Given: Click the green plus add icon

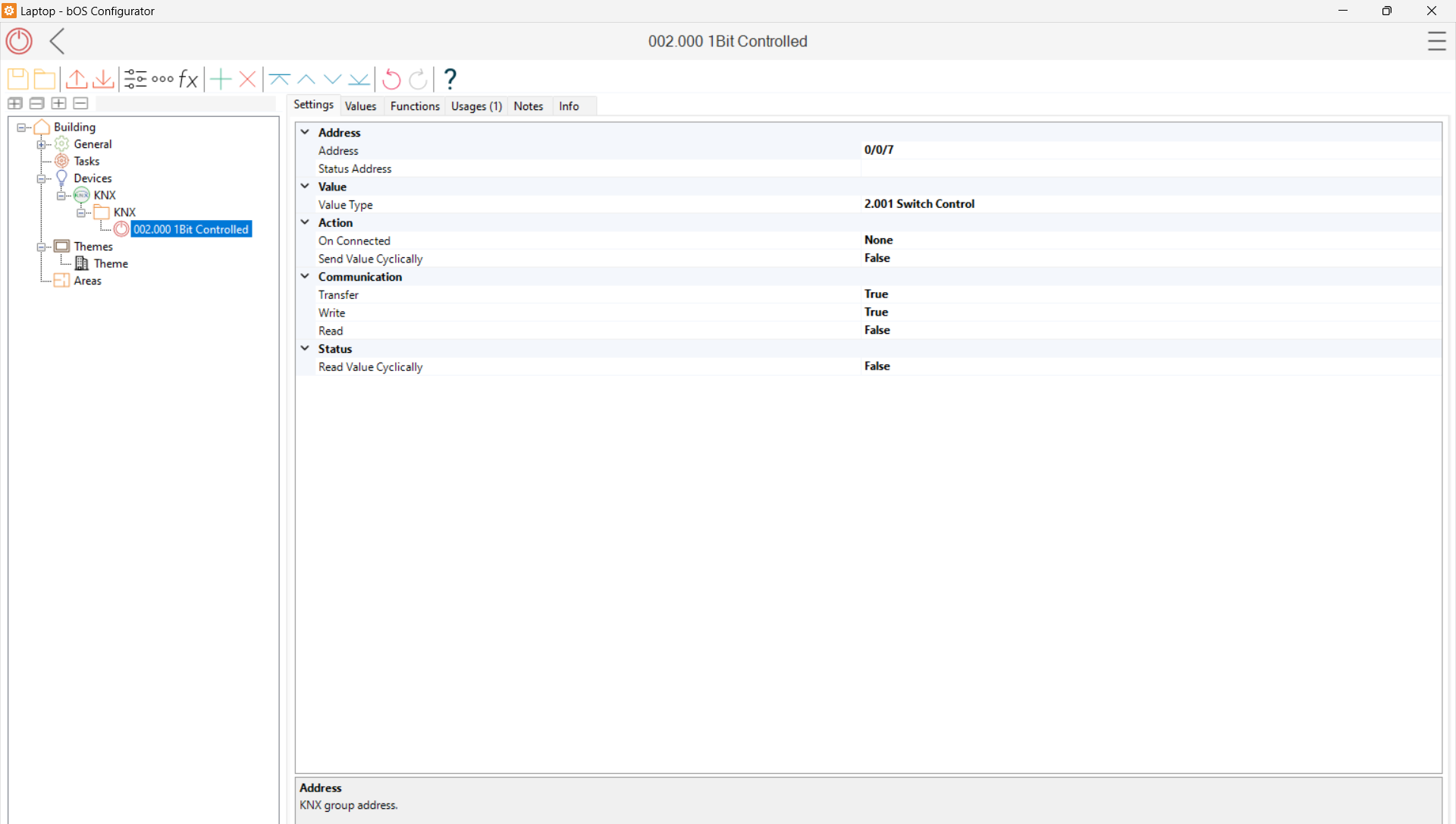Looking at the screenshot, I should tap(221, 79).
